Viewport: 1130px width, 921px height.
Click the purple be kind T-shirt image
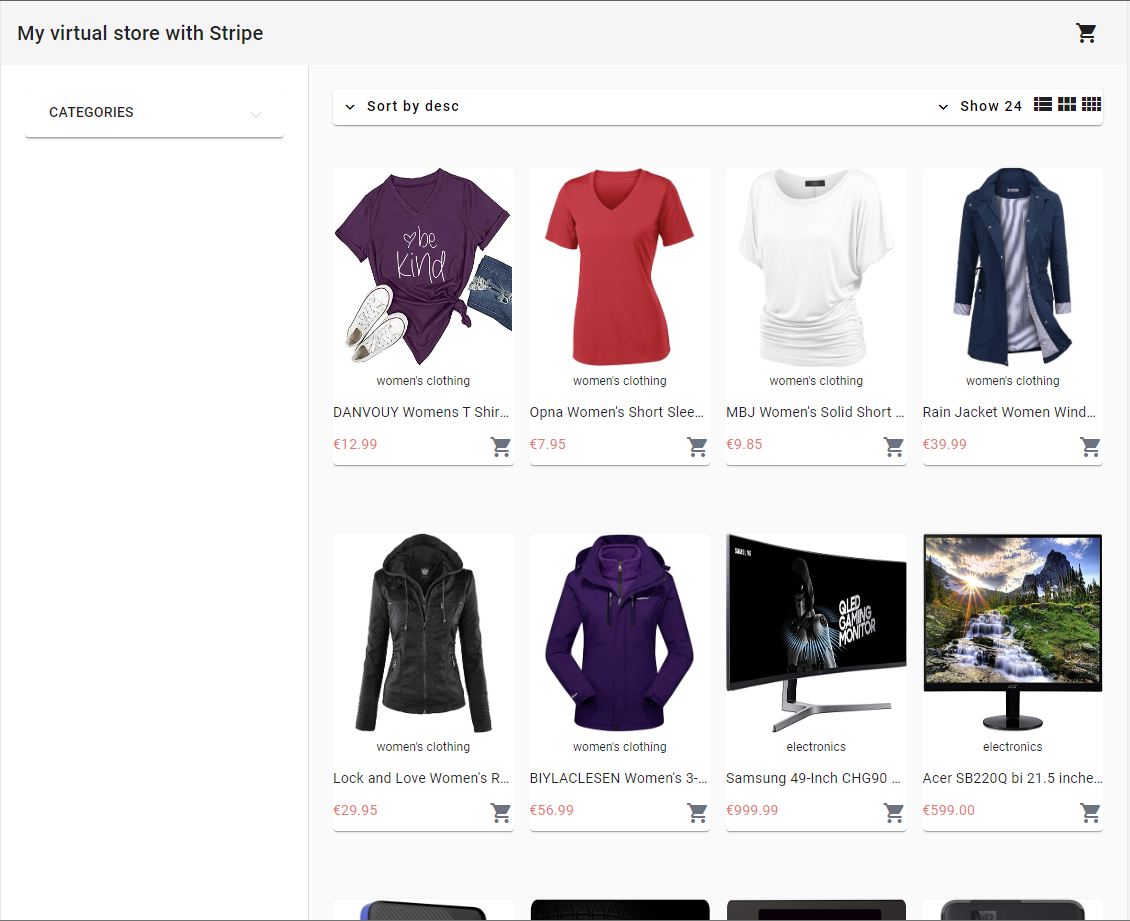pos(423,266)
